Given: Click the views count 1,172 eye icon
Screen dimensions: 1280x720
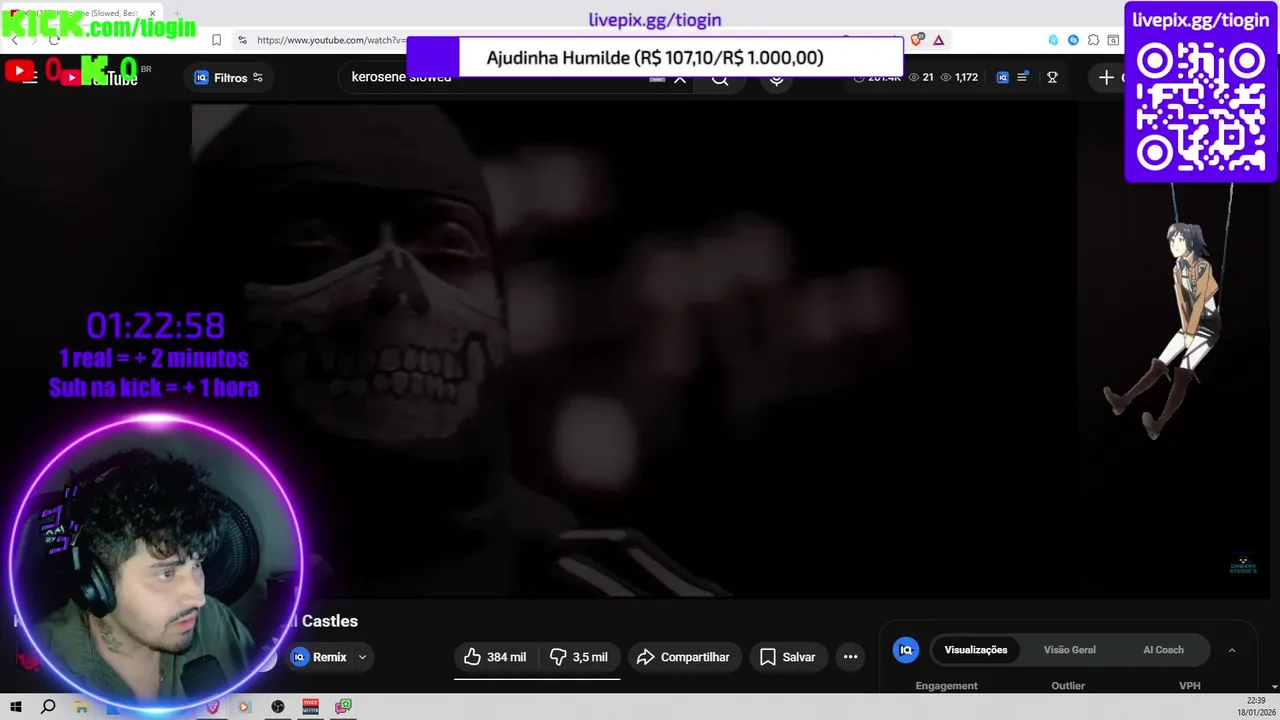Looking at the screenshot, I should click(945, 77).
